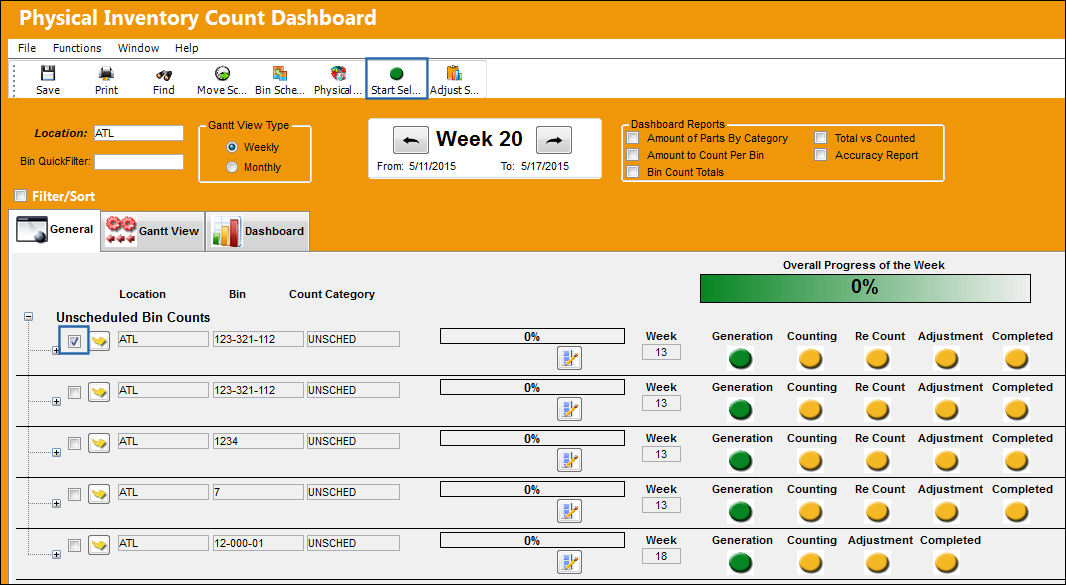This screenshot has width=1066, height=585.
Task: Click the yellow arrow icon beside bin 7
Action: pos(99,493)
